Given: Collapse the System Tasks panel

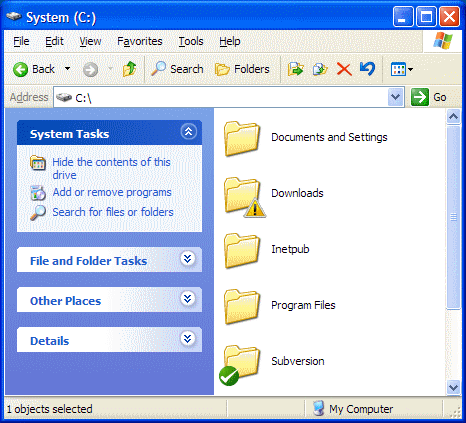Looking at the screenshot, I should 188,132.
